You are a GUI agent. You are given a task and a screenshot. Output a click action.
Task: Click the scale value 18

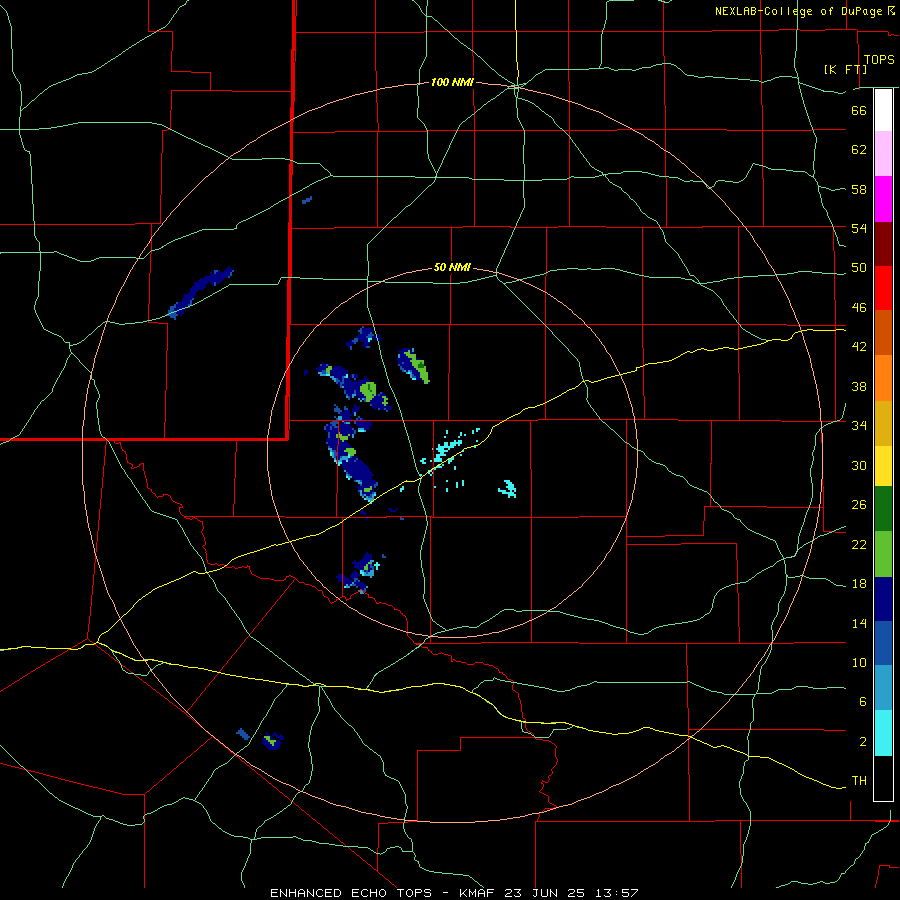[x=859, y=584]
